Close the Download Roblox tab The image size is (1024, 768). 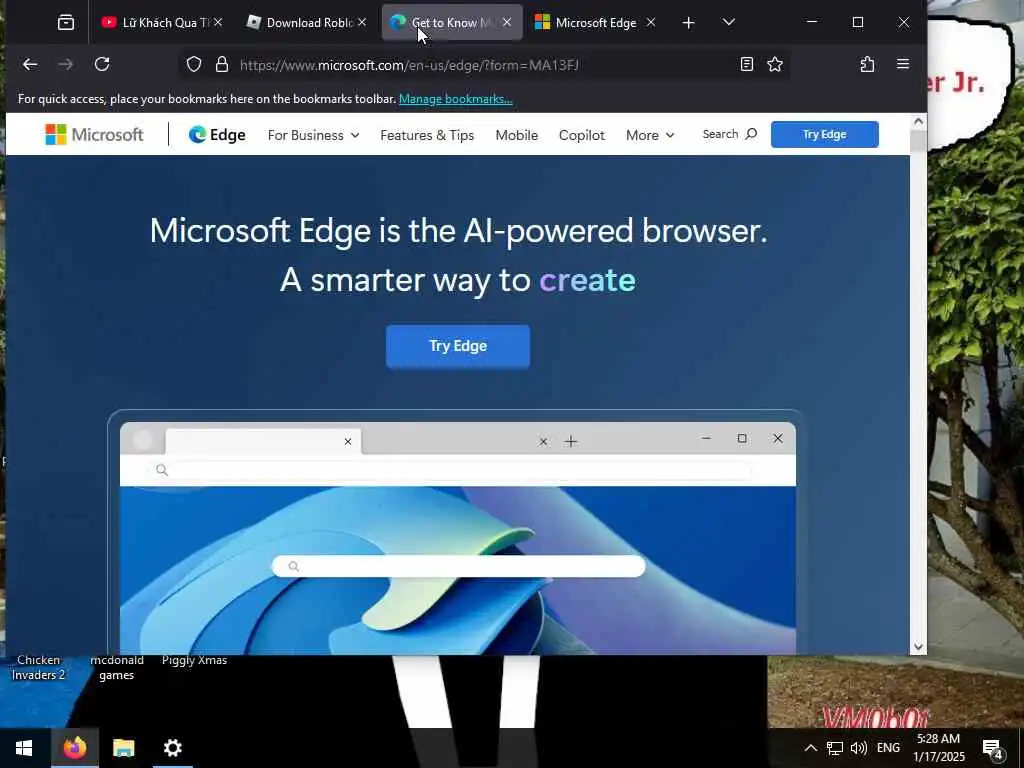click(x=362, y=22)
